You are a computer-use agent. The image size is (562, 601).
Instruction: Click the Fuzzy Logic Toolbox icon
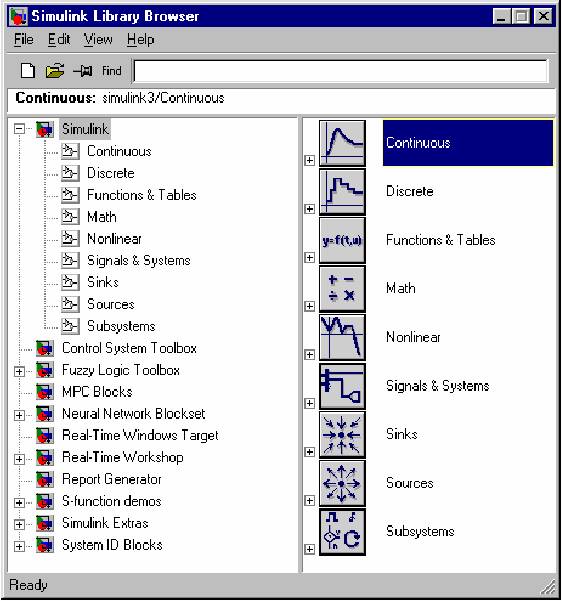click(x=45, y=370)
